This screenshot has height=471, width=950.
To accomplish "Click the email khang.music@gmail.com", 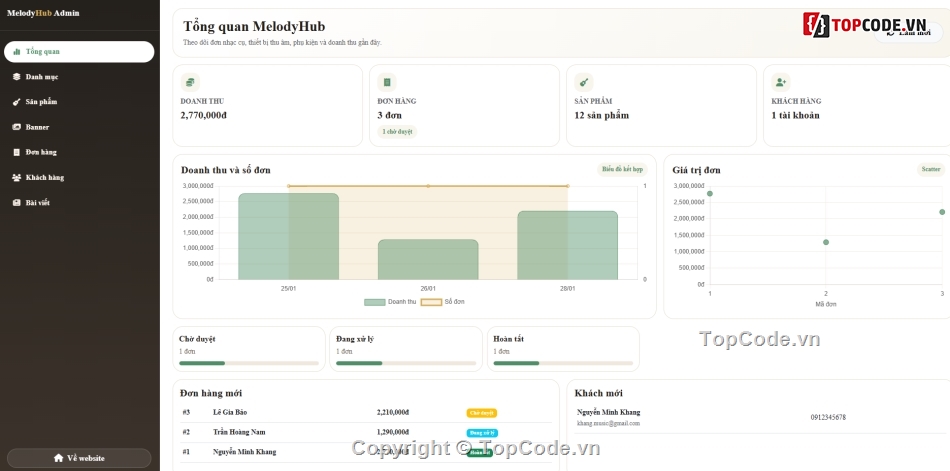I will (608, 423).
